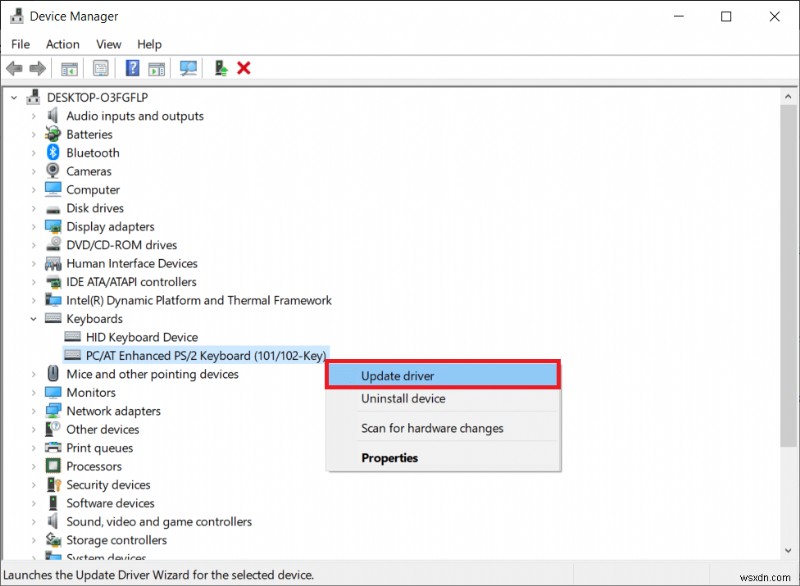Open the View menu
Screen dimensions: 800x586
(x=108, y=44)
